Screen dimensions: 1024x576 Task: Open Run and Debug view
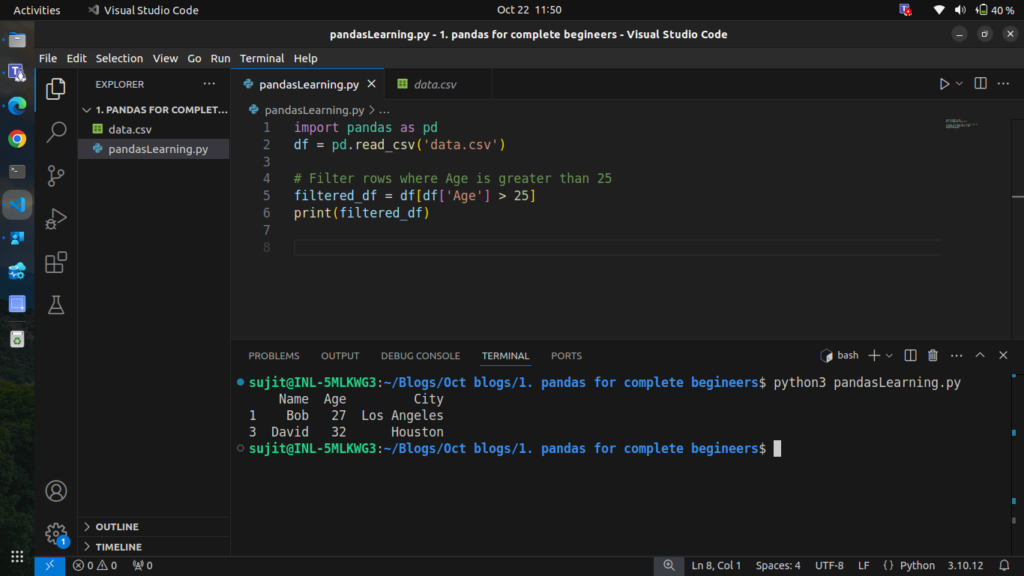(x=56, y=218)
